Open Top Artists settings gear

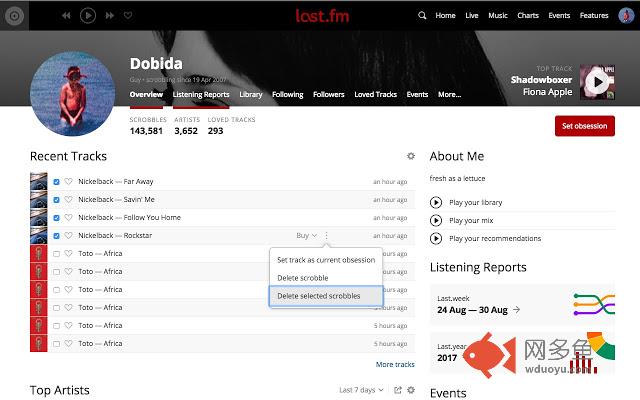(411, 390)
